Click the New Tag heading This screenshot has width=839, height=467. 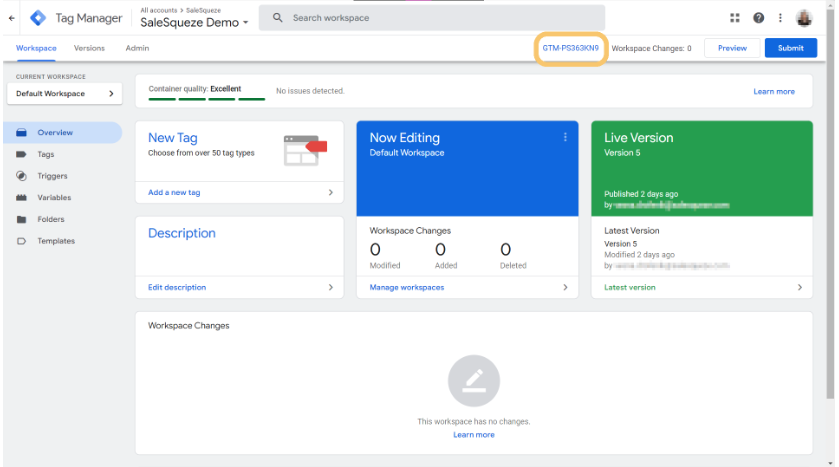tap(173, 137)
